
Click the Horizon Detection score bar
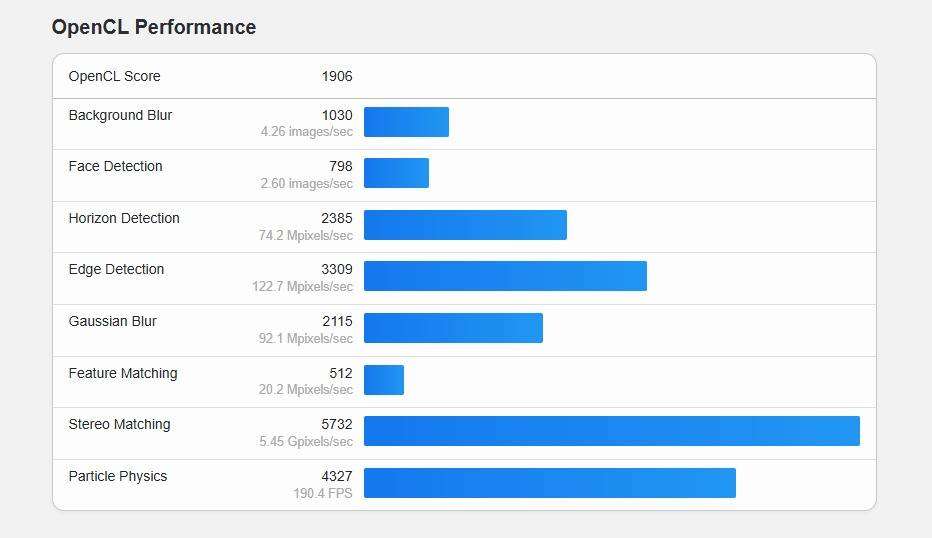(465, 225)
